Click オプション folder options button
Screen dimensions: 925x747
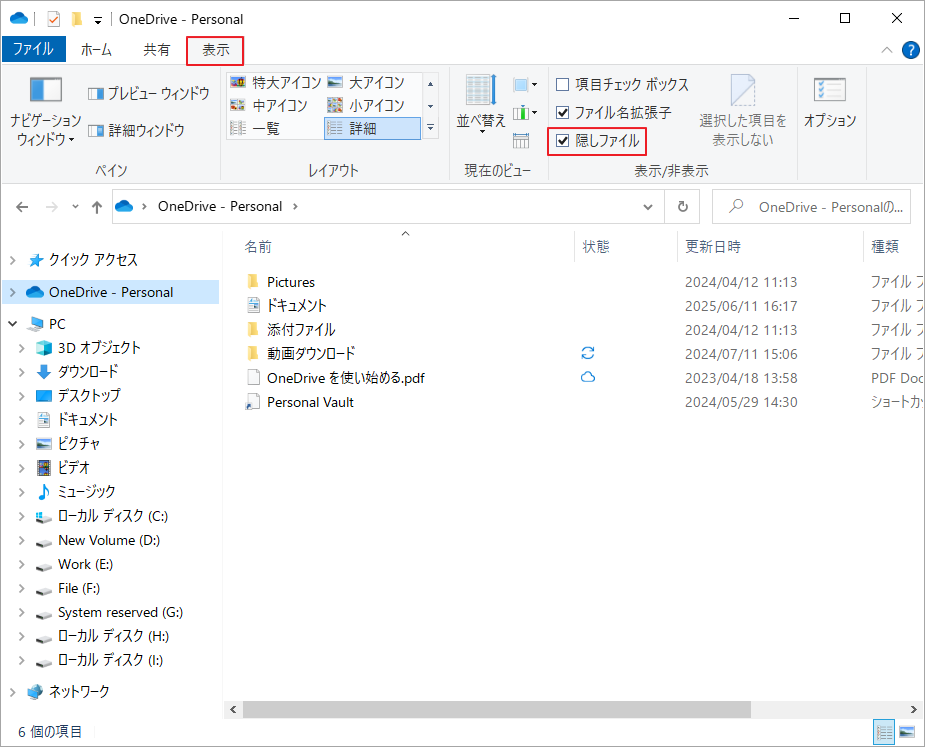(830, 103)
